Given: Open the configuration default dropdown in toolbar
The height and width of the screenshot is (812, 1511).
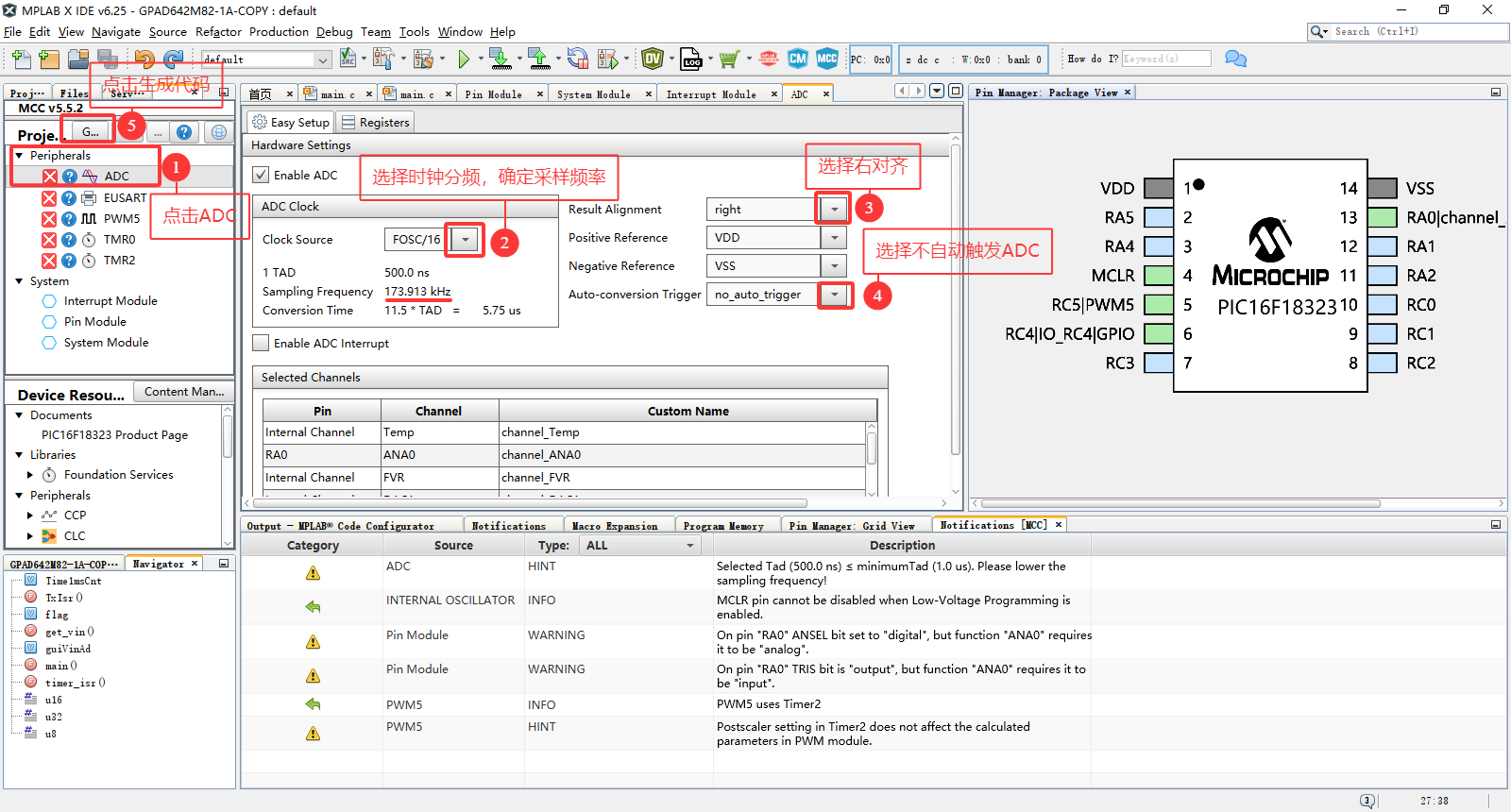Looking at the screenshot, I should tap(323, 59).
